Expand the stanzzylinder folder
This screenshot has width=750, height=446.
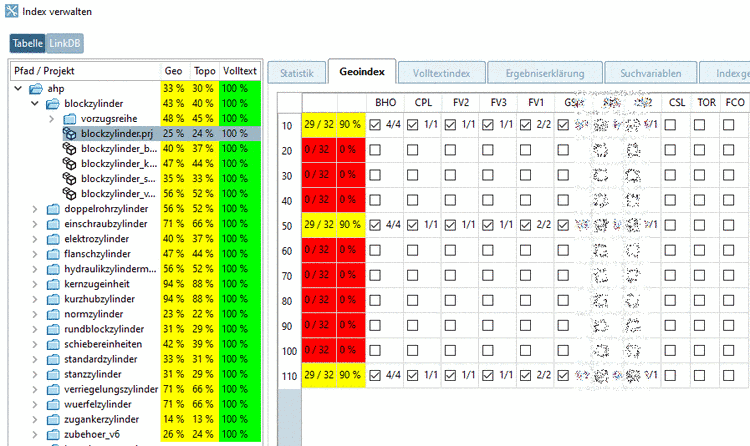pos(35,374)
